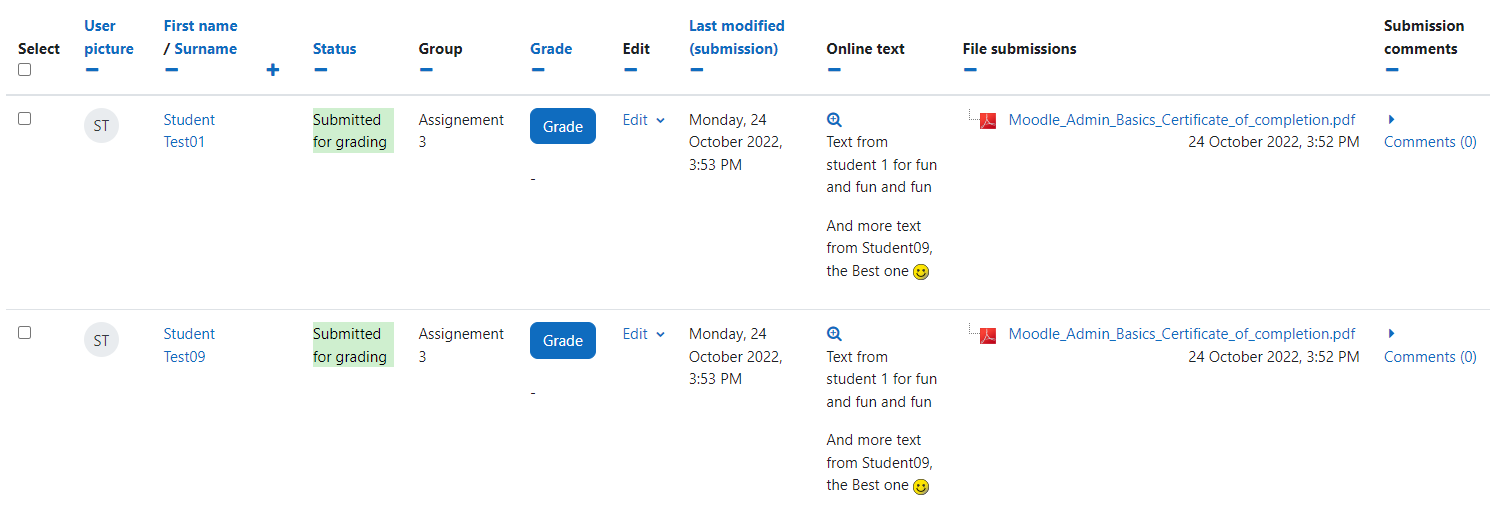This screenshot has width=1490, height=506.
Task: Click the plus icon beside Surname column
Action: (x=272, y=70)
